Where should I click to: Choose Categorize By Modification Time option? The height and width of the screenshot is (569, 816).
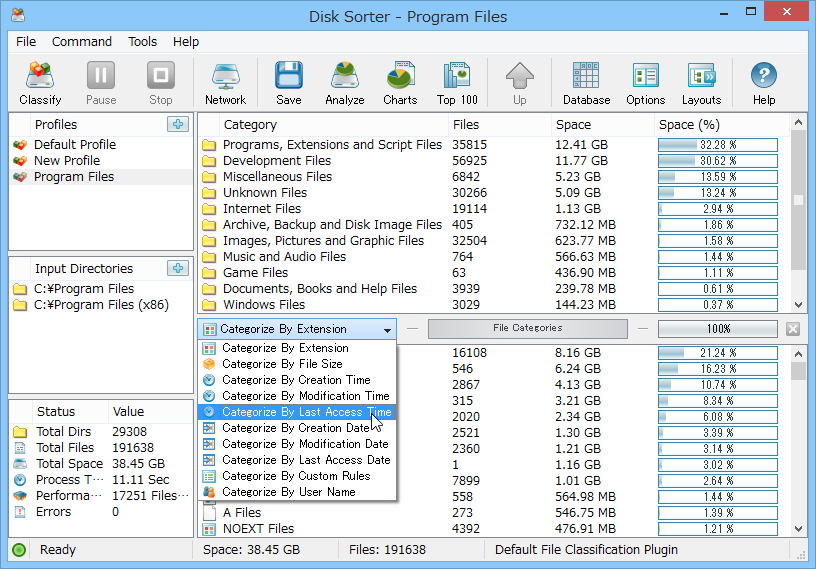[x=297, y=396]
